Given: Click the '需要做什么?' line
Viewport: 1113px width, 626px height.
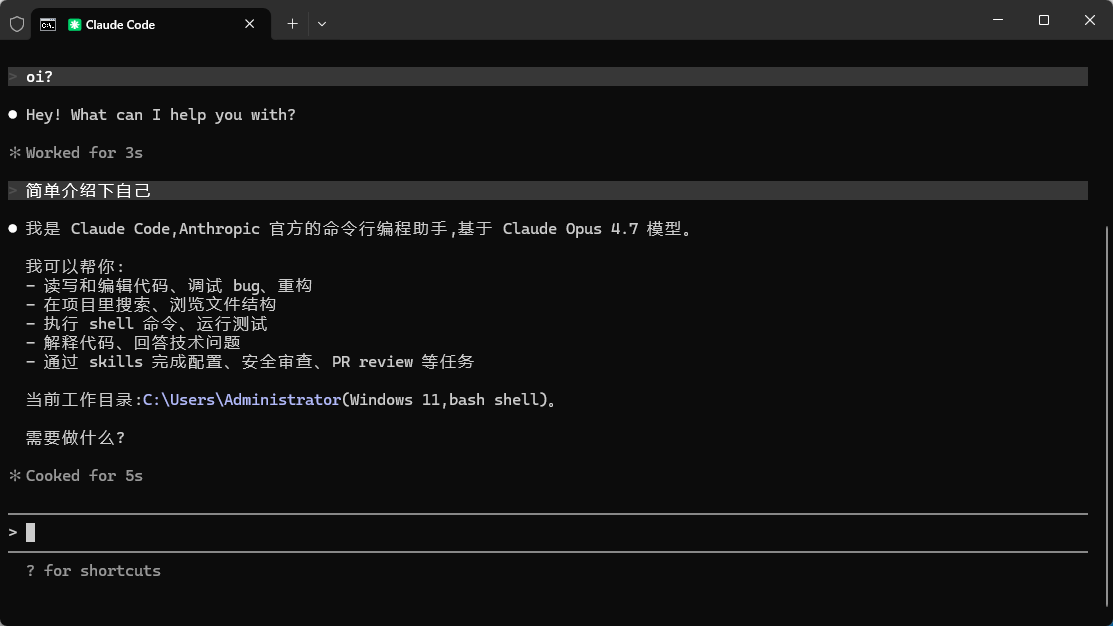Looking at the screenshot, I should click(76, 438).
